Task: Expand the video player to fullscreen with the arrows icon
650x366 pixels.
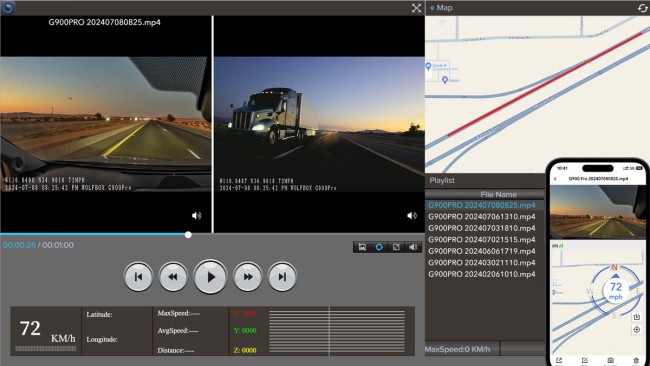Action: pos(416,8)
